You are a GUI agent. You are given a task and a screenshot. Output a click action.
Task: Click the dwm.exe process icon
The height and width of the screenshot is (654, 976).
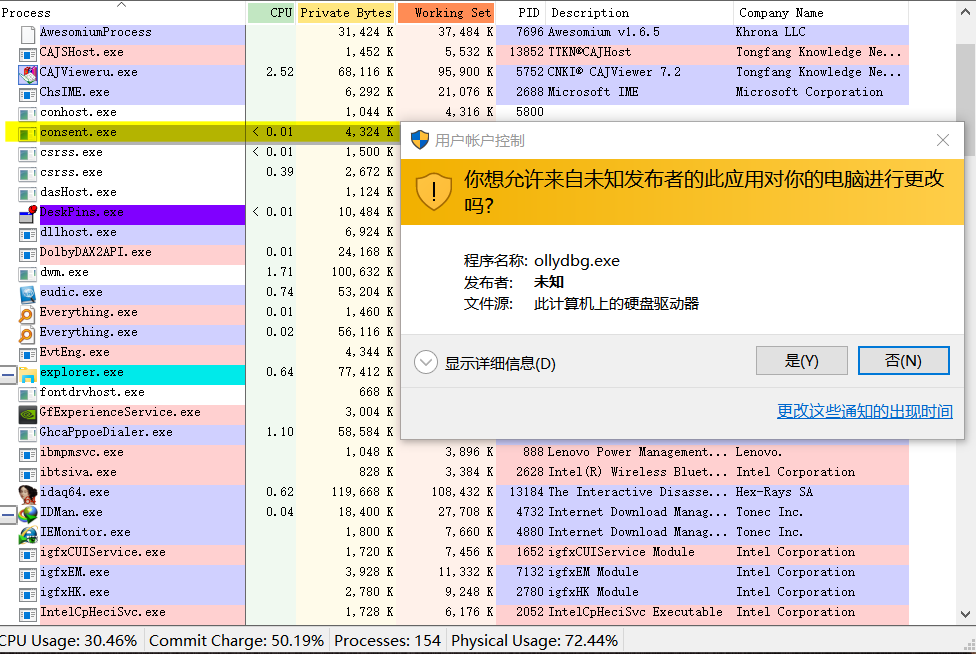(x=27, y=274)
